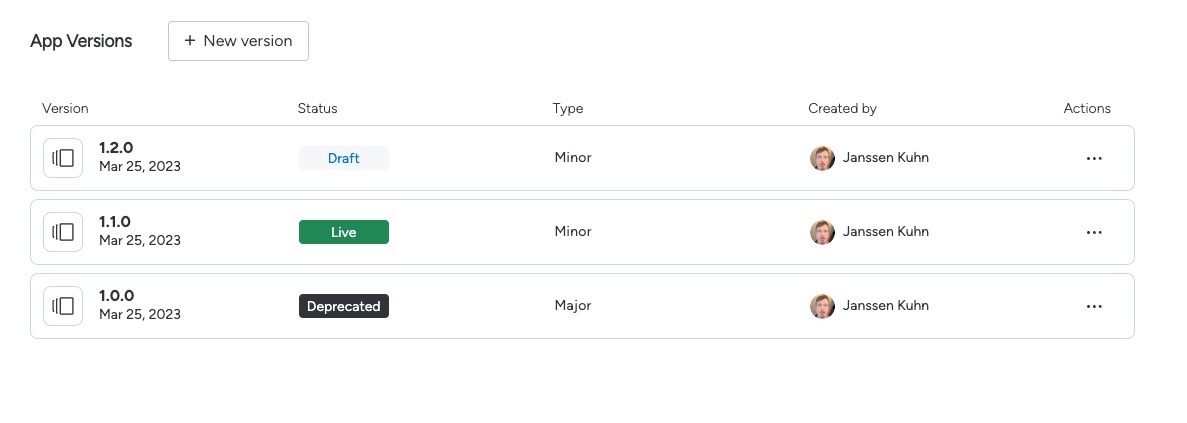Click the version icon for 1.1.0
The width and height of the screenshot is (1187, 423).
coord(63,232)
